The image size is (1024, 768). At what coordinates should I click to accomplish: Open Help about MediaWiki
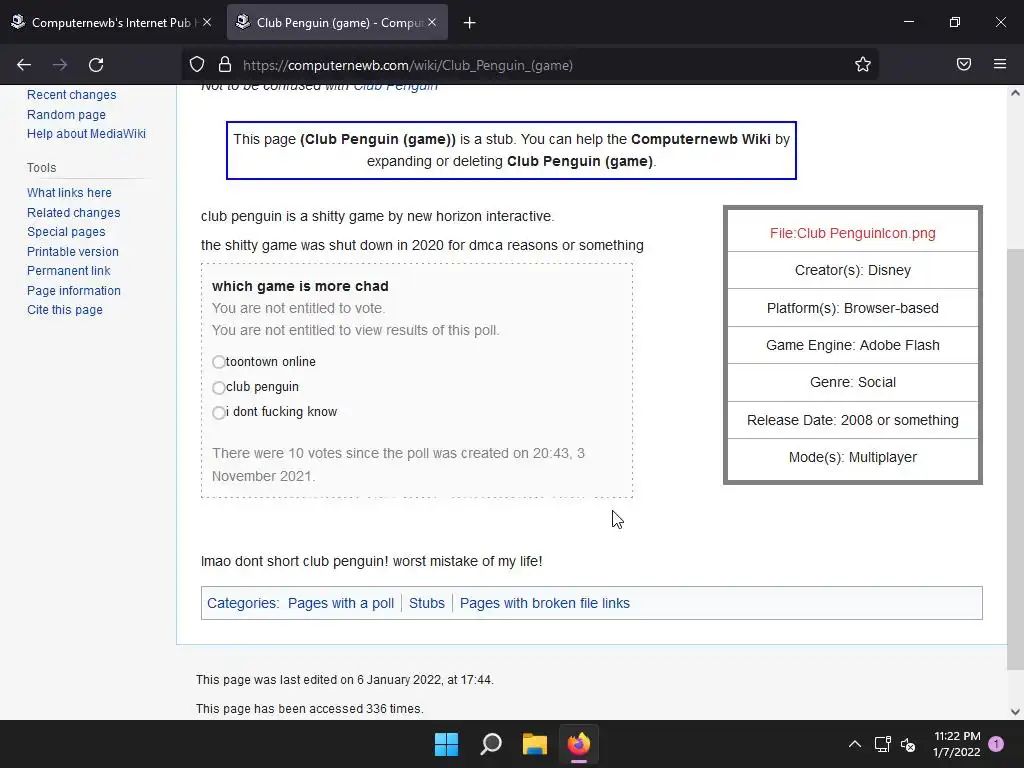click(x=86, y=133)
